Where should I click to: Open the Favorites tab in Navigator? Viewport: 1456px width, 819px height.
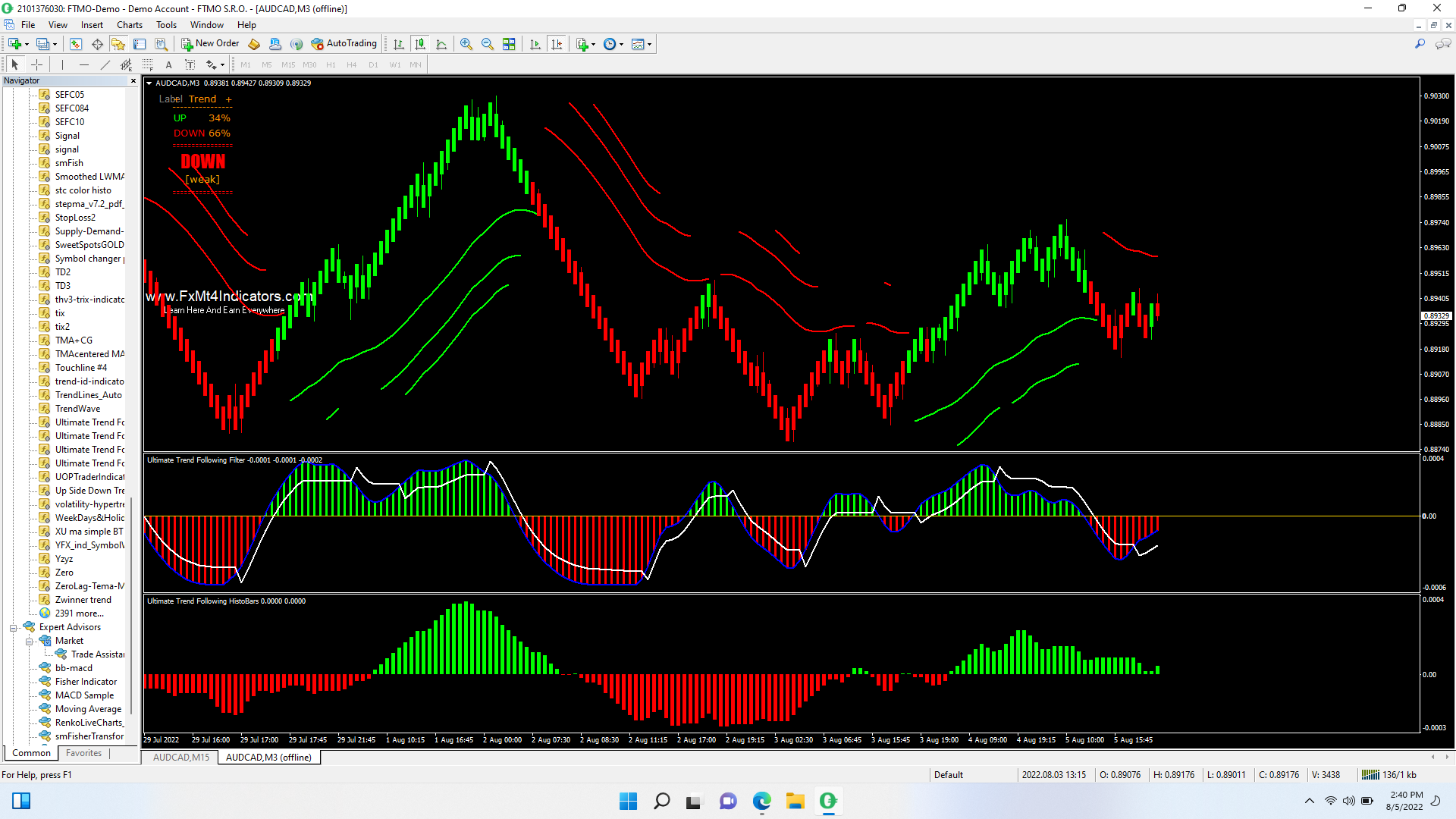(83, 753)
